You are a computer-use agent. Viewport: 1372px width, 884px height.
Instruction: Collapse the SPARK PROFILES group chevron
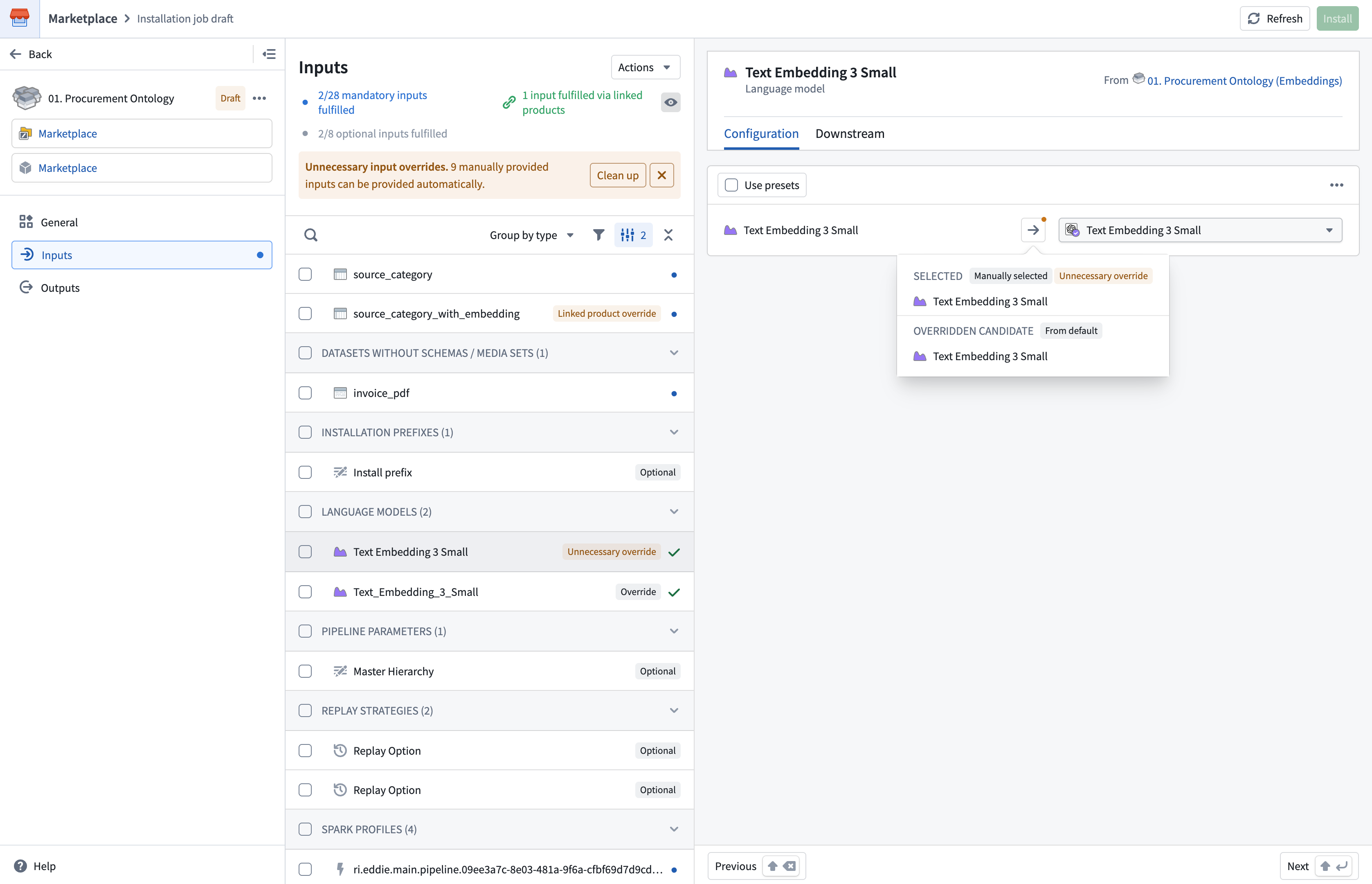[674, 829]
